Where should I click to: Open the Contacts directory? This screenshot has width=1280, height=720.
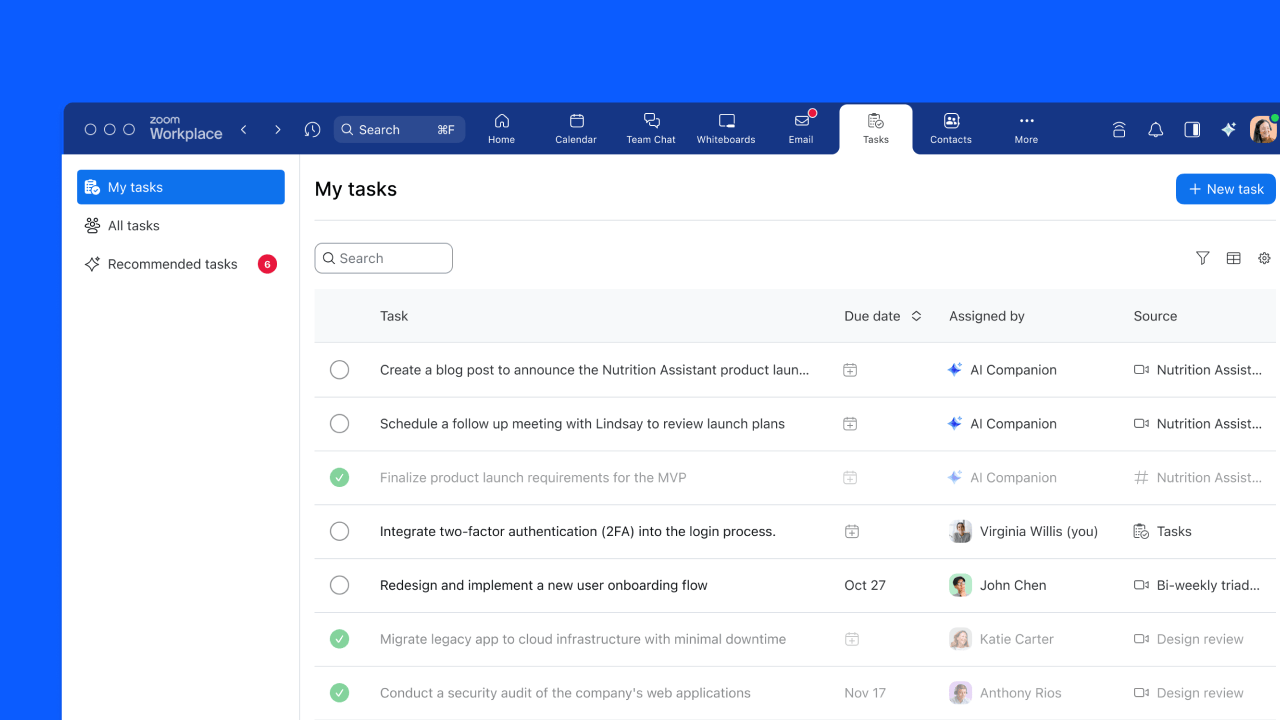[950, 128]
